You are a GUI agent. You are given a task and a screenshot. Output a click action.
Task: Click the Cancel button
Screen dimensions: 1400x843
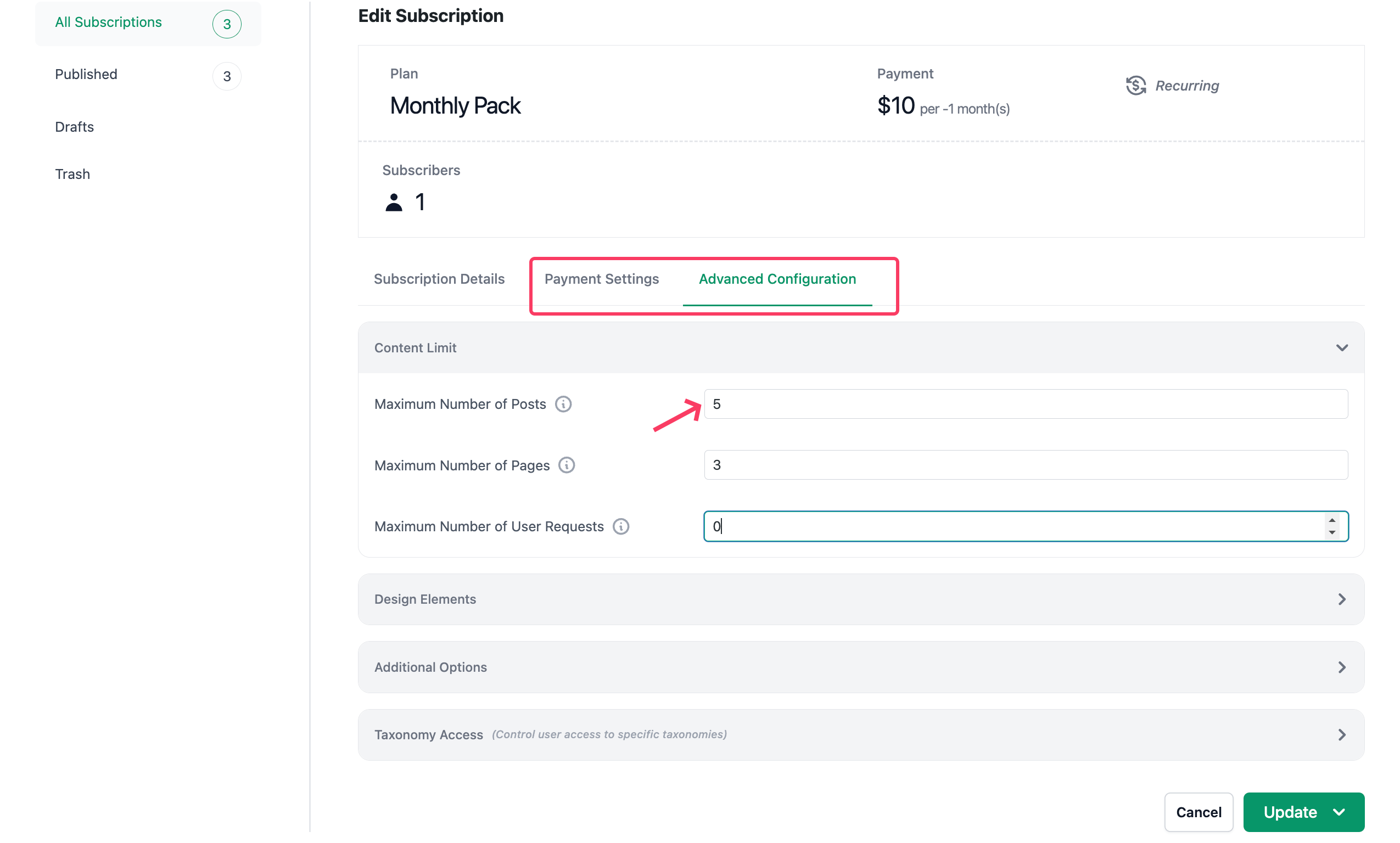pyautogui.click(x=1199, y=812)
